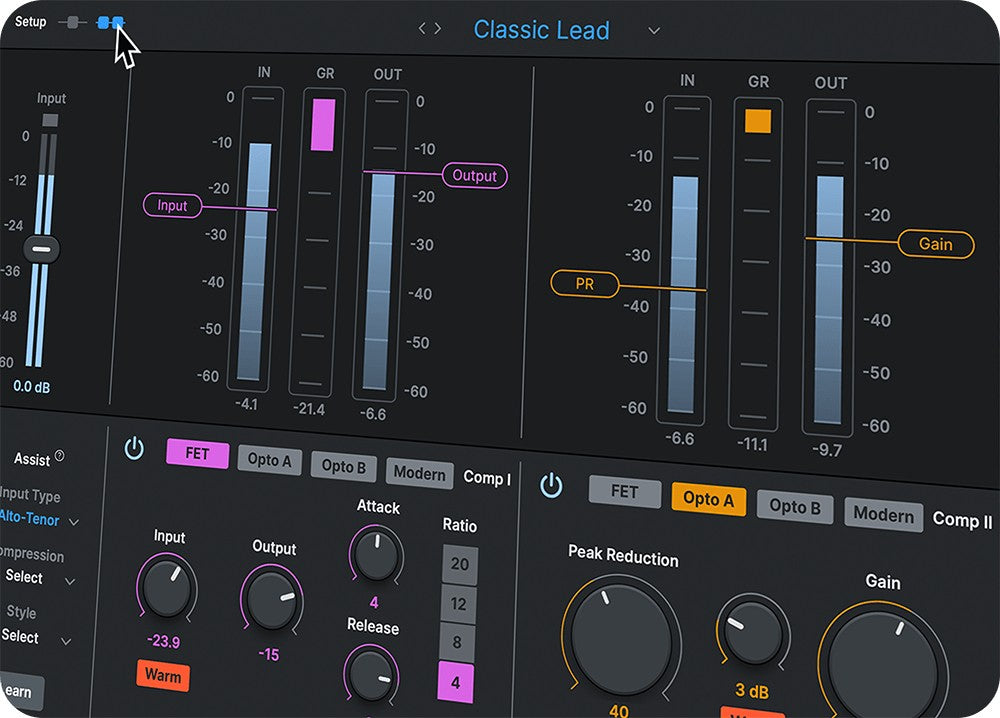Select Opto B mode for Comp I

[344, 467]
